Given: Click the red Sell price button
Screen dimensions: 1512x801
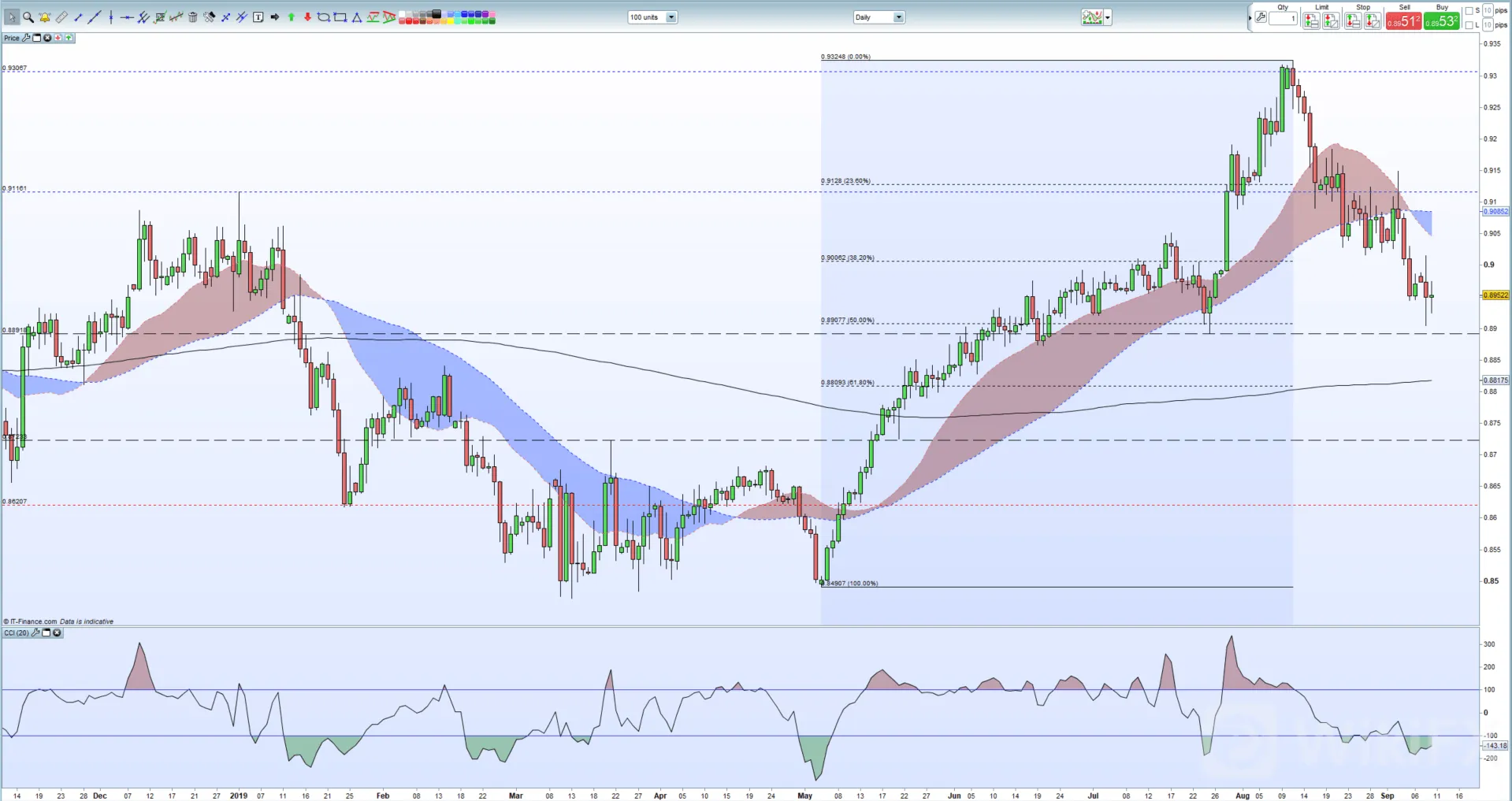Looking at the screenshot, I should [x=1404, y=21].
